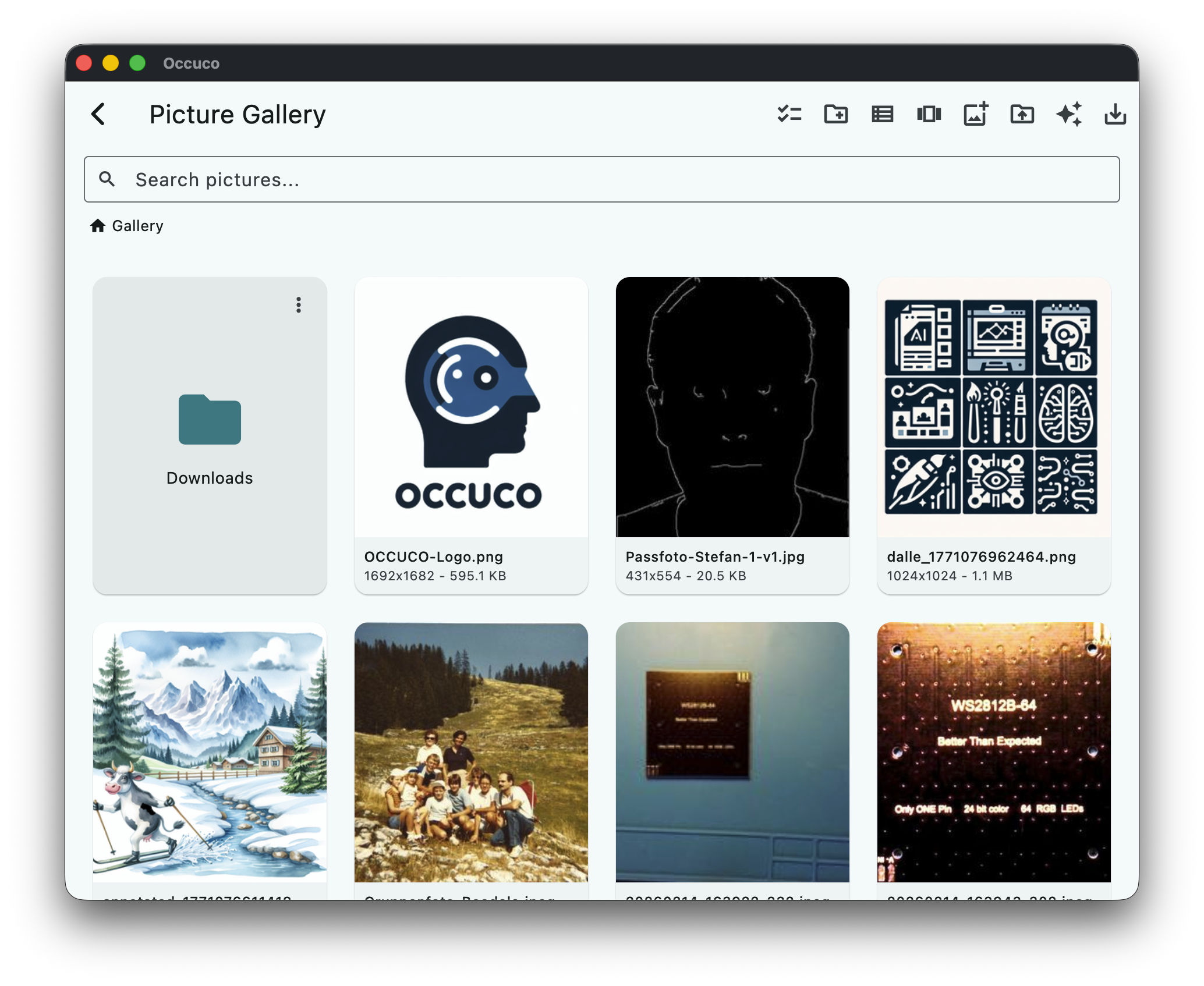Click the search magnifier icon
The width and height of the screenshot is (1204, 986).
click(x=108, y=179)
